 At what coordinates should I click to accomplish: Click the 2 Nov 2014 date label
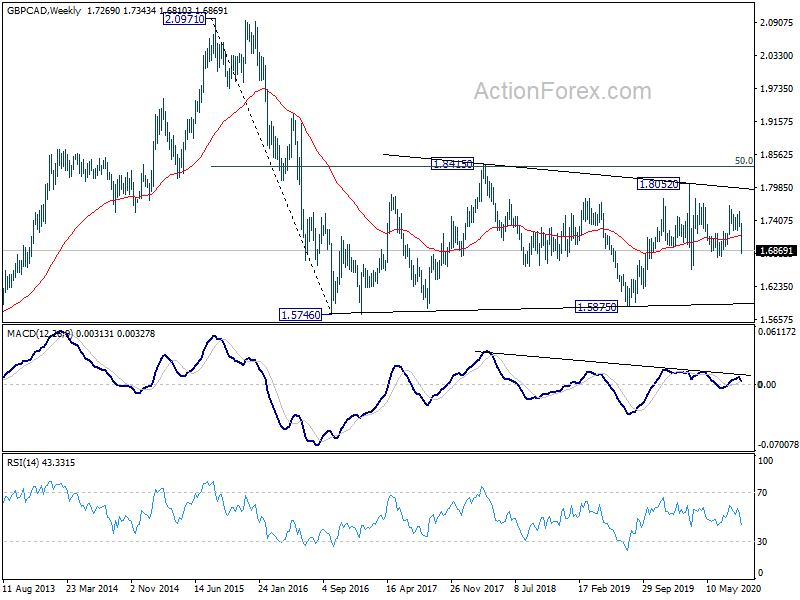click(x=155, y=589)
